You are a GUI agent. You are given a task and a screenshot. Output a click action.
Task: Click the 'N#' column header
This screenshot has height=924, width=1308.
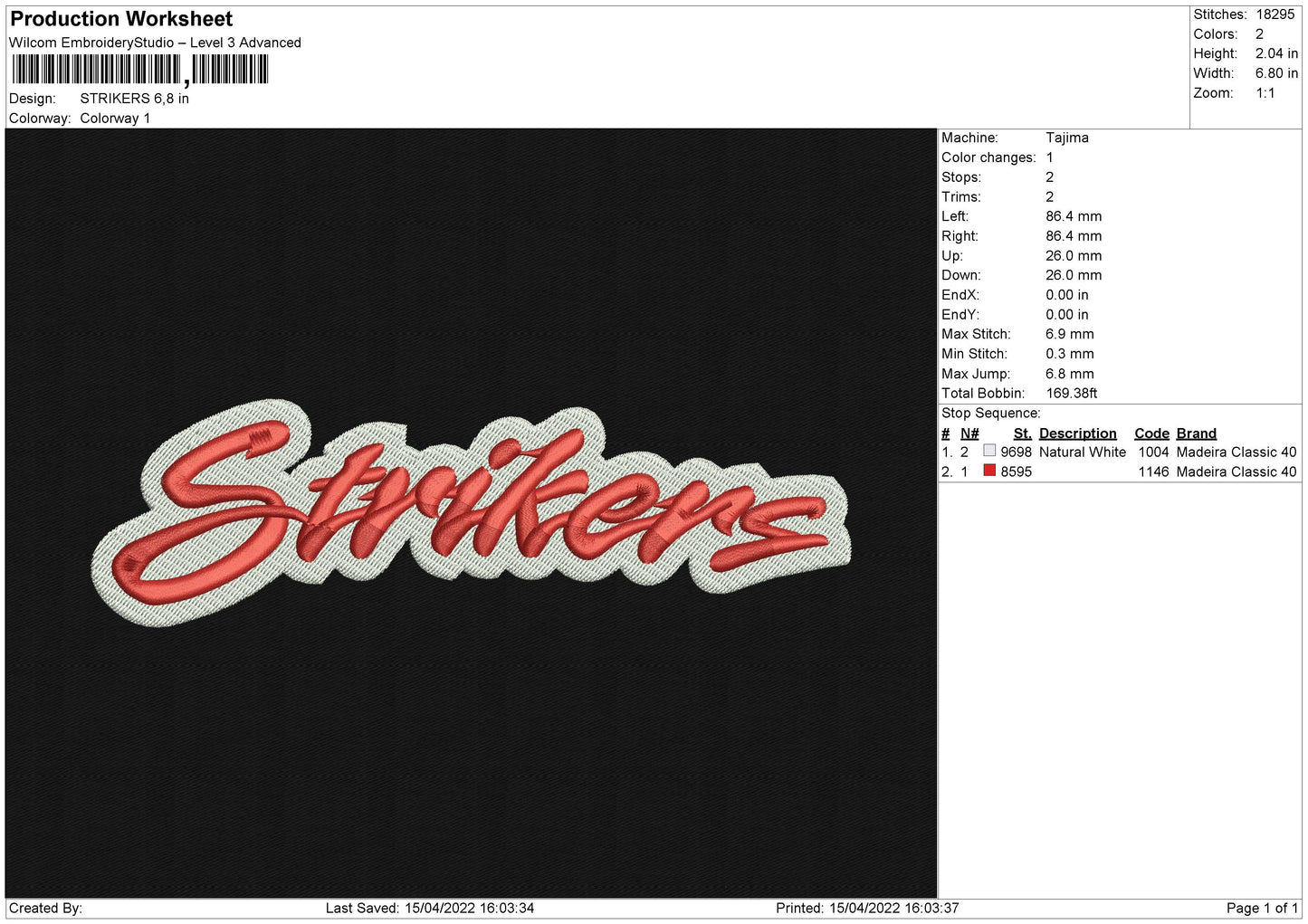(969, 433)
